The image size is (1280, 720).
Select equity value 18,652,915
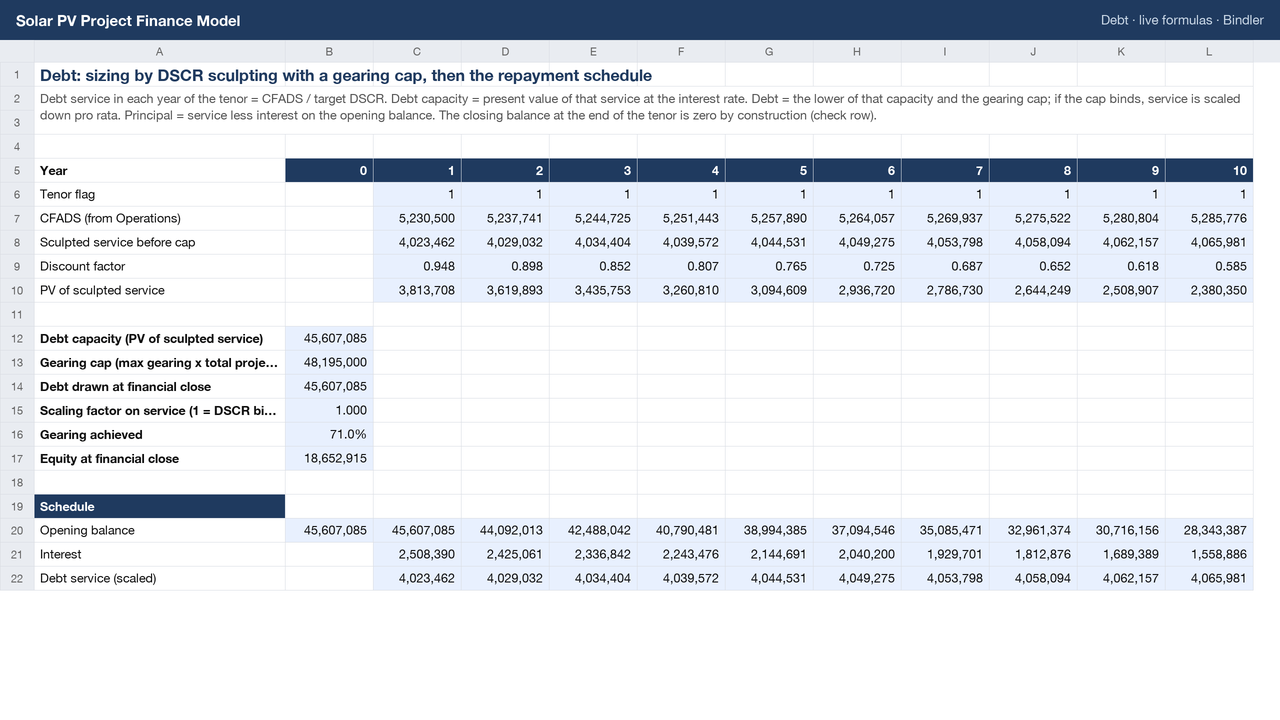(329, 458)
